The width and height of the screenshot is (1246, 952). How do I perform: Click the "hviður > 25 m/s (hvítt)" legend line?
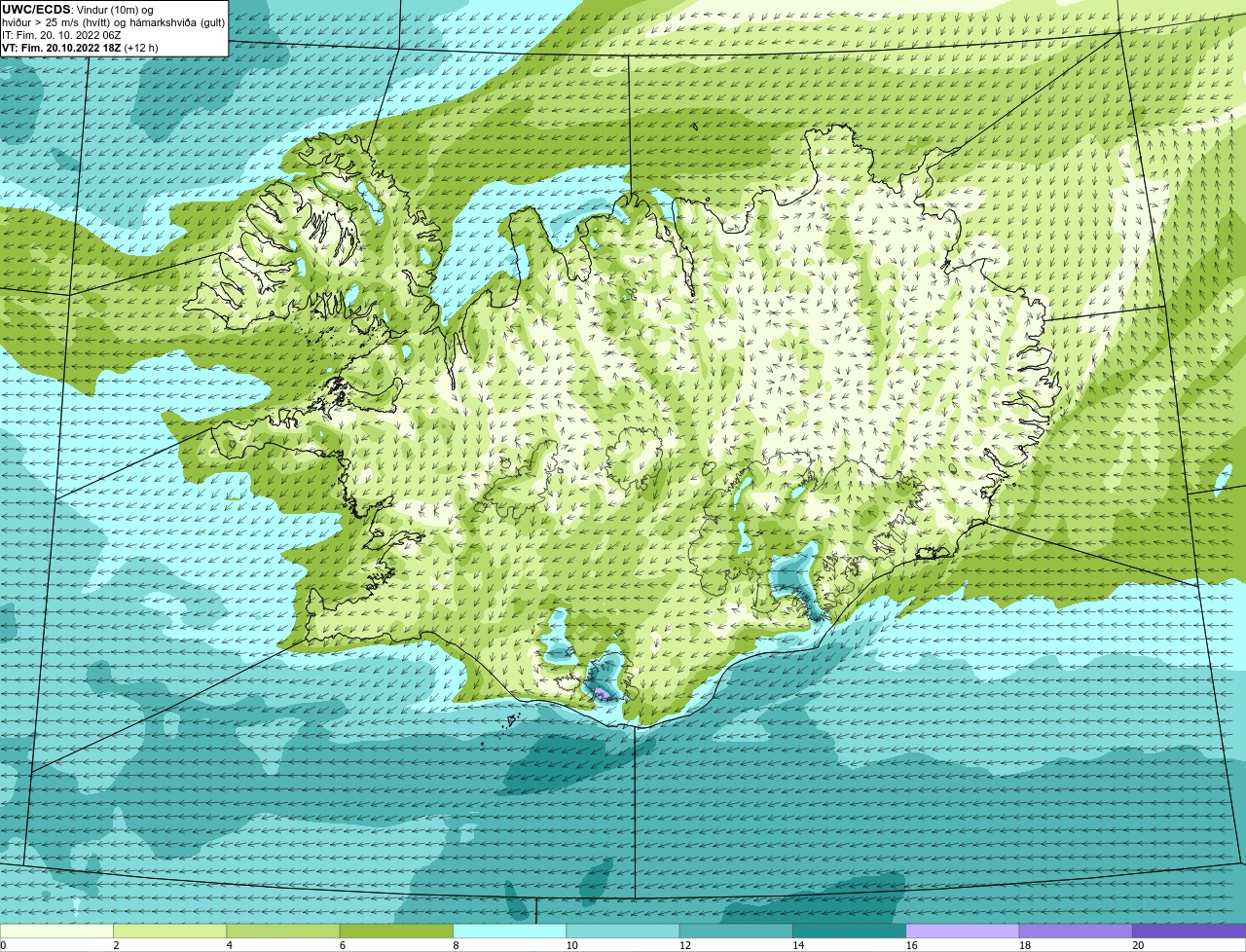113,21
